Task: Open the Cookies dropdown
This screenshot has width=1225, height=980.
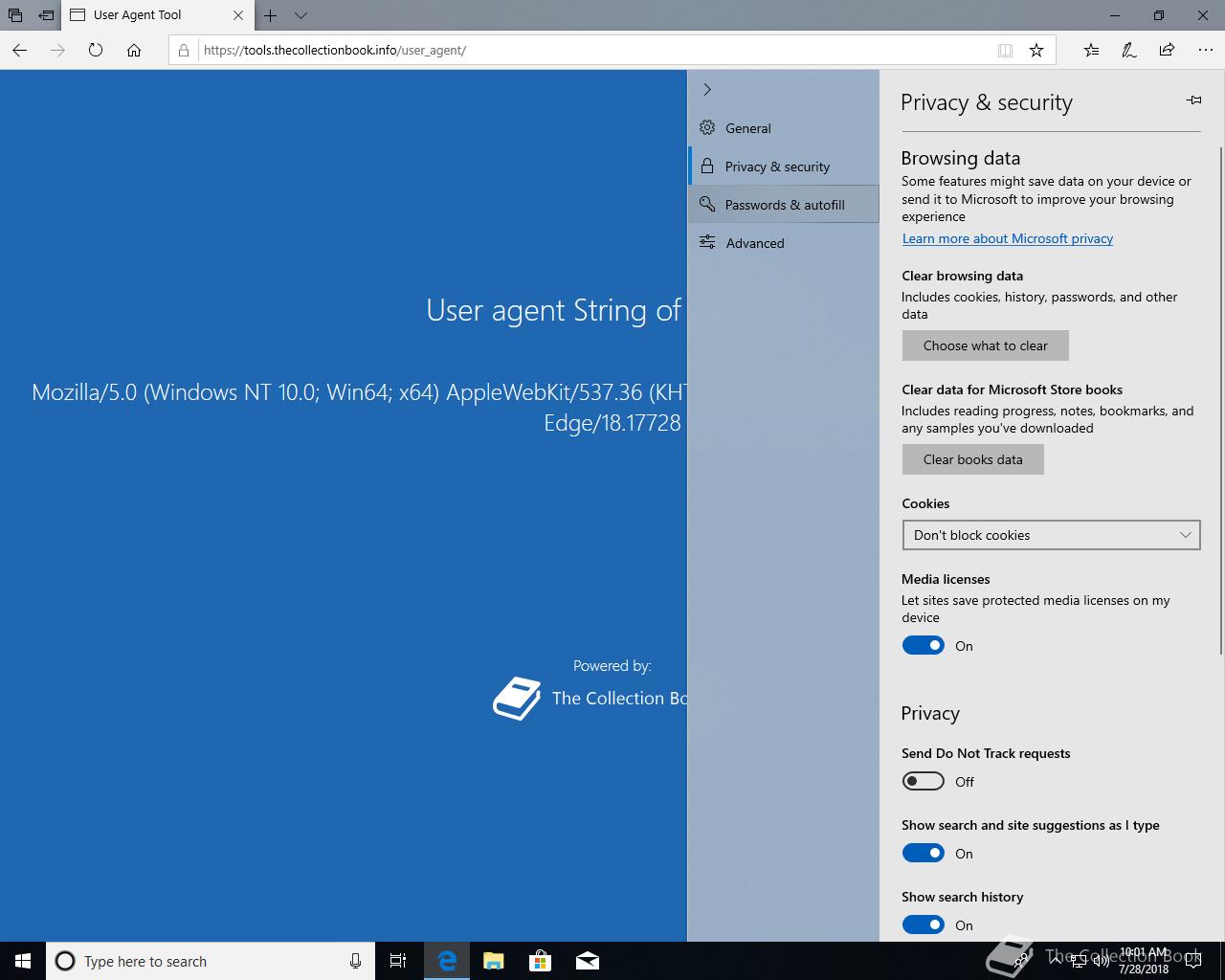Action: click(1051, 535)
